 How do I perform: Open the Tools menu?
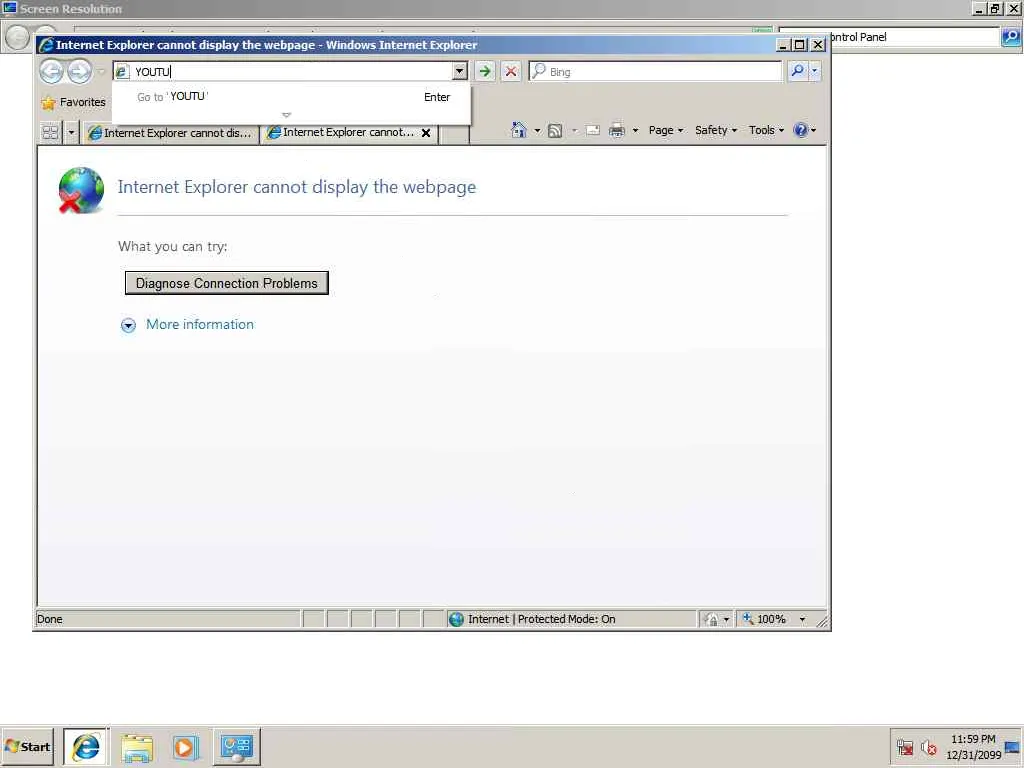766,130
